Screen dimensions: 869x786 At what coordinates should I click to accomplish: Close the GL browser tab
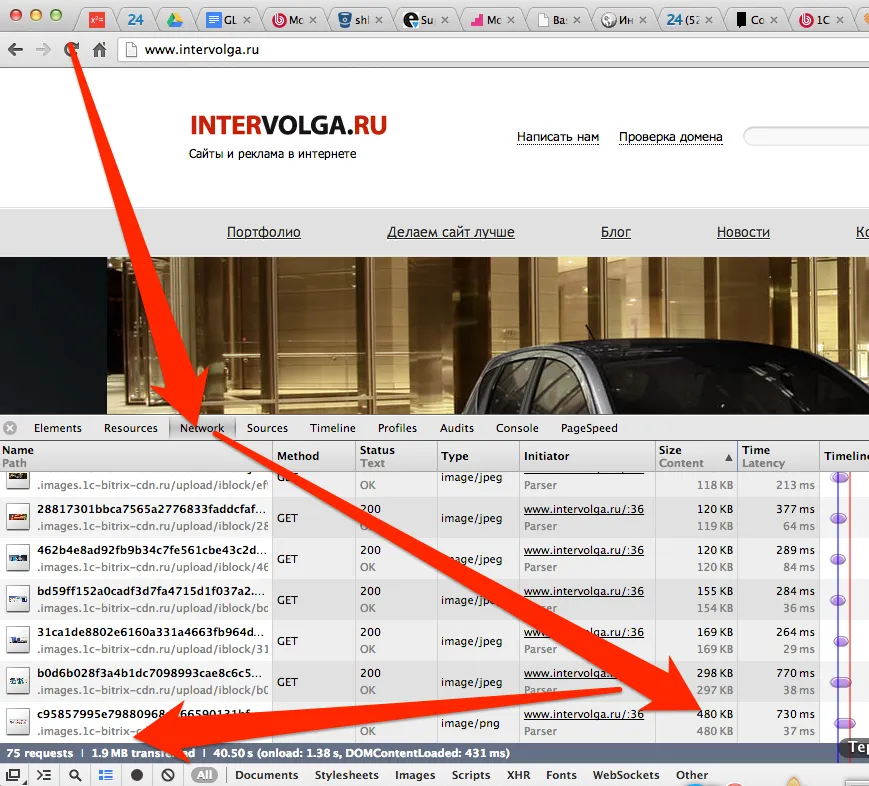click(247, 20)
